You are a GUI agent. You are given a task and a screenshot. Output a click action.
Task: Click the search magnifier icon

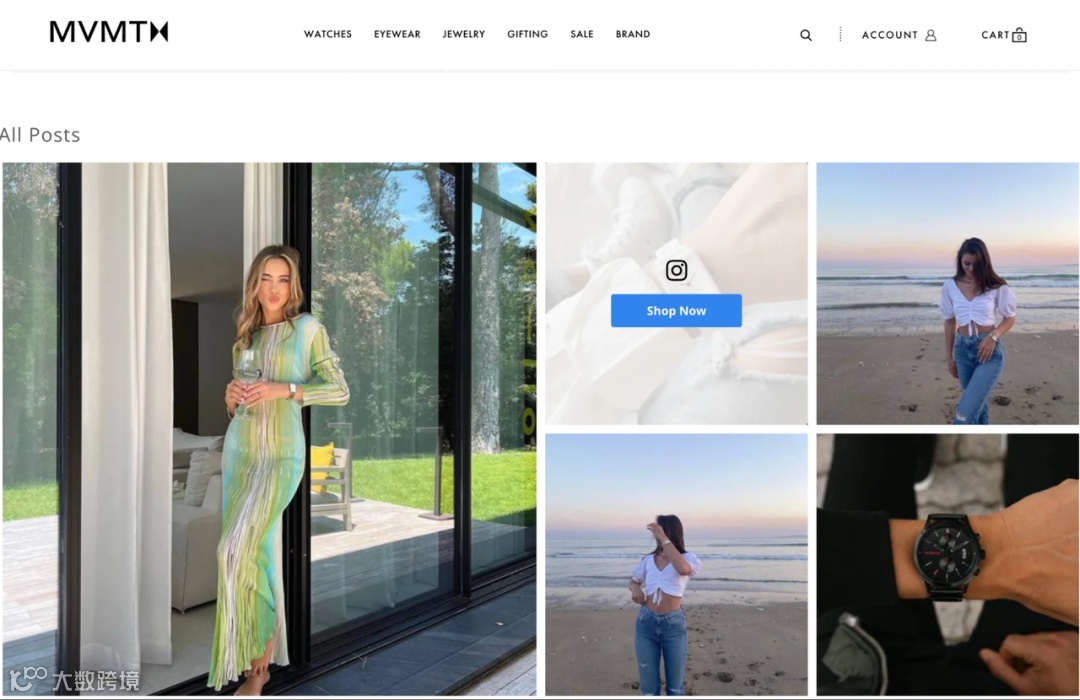pyautogui.click(x=805, y=35)
